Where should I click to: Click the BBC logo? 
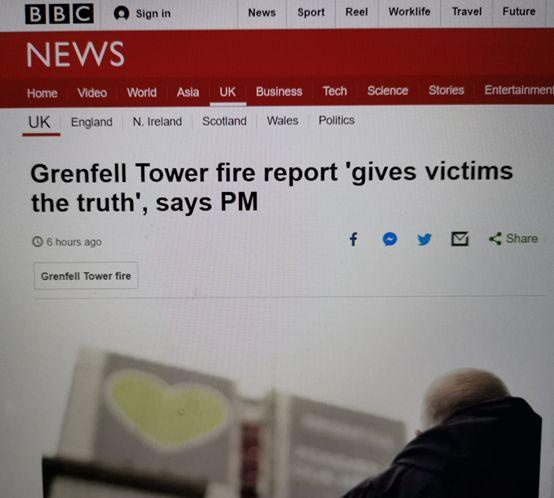(59, 14)
